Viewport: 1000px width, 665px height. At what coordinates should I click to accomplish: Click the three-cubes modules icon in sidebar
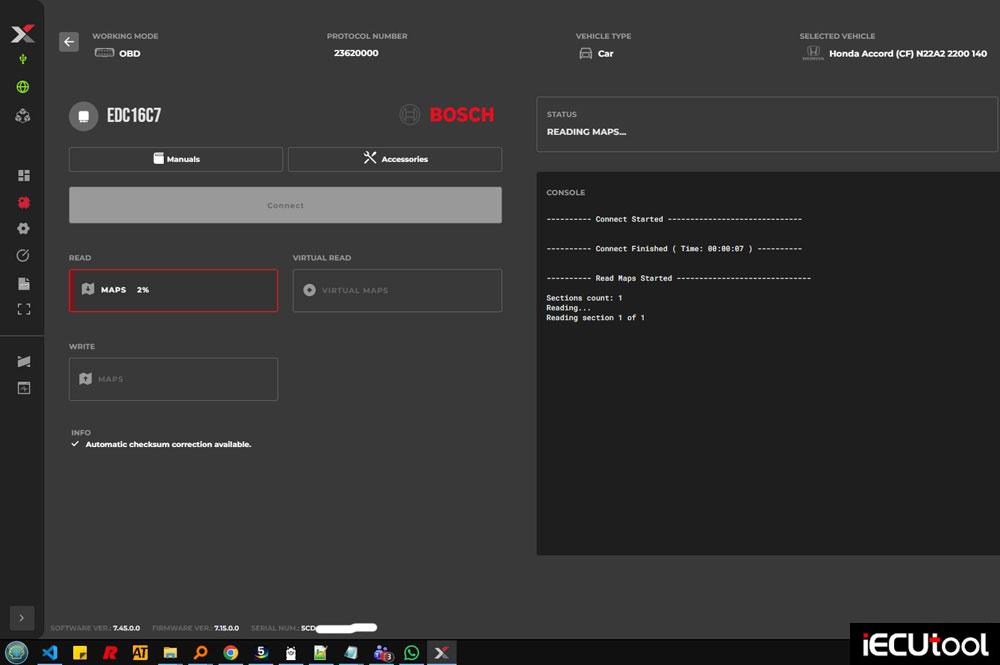23,116
